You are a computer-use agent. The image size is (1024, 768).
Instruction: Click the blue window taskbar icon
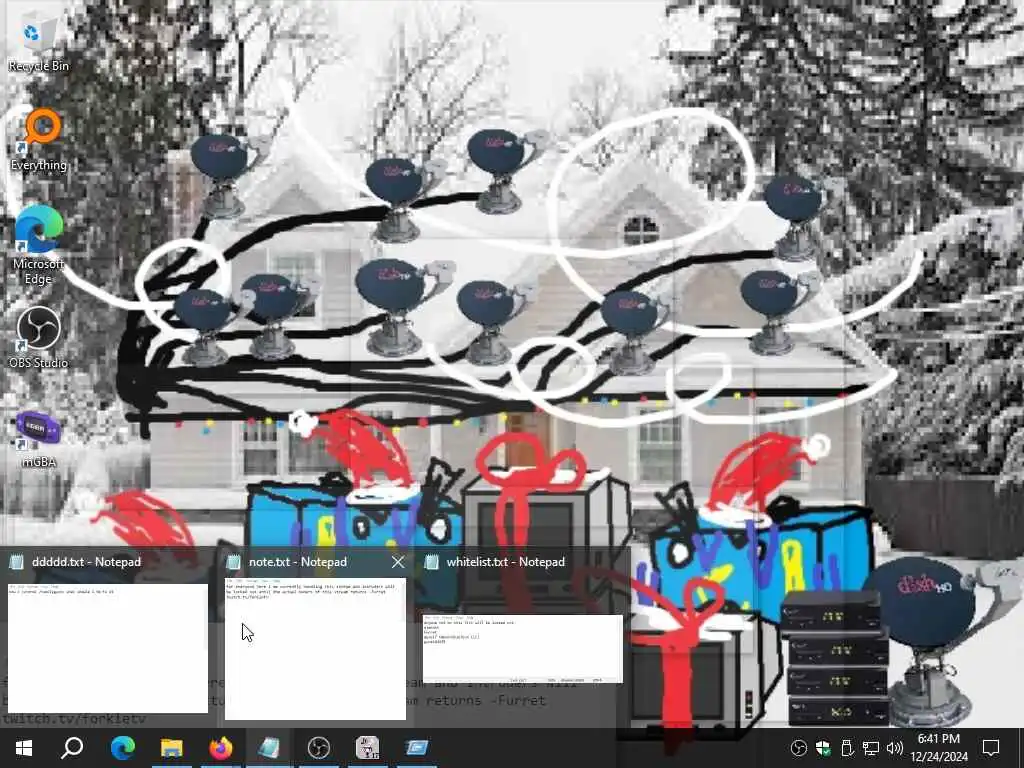pos(416,748)
